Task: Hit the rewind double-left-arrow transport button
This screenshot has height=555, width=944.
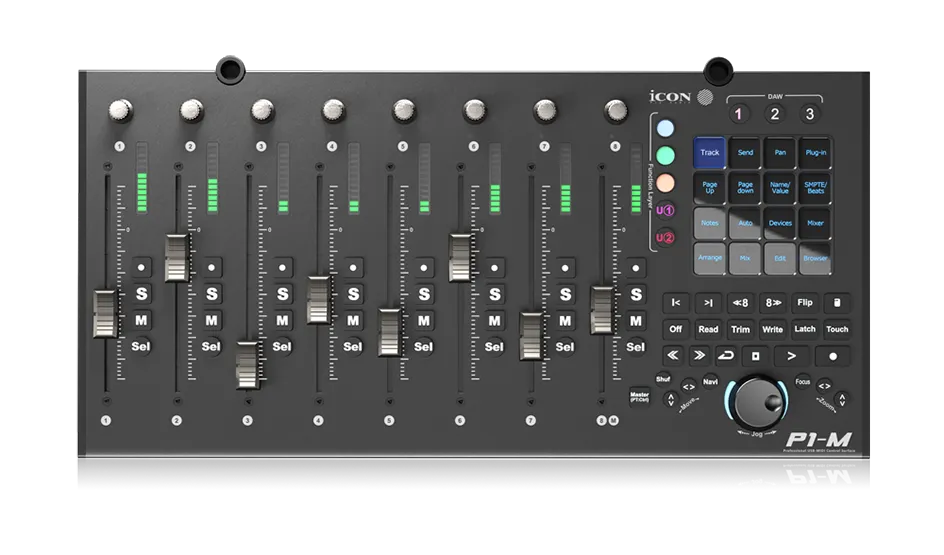Action: point(672,356)
